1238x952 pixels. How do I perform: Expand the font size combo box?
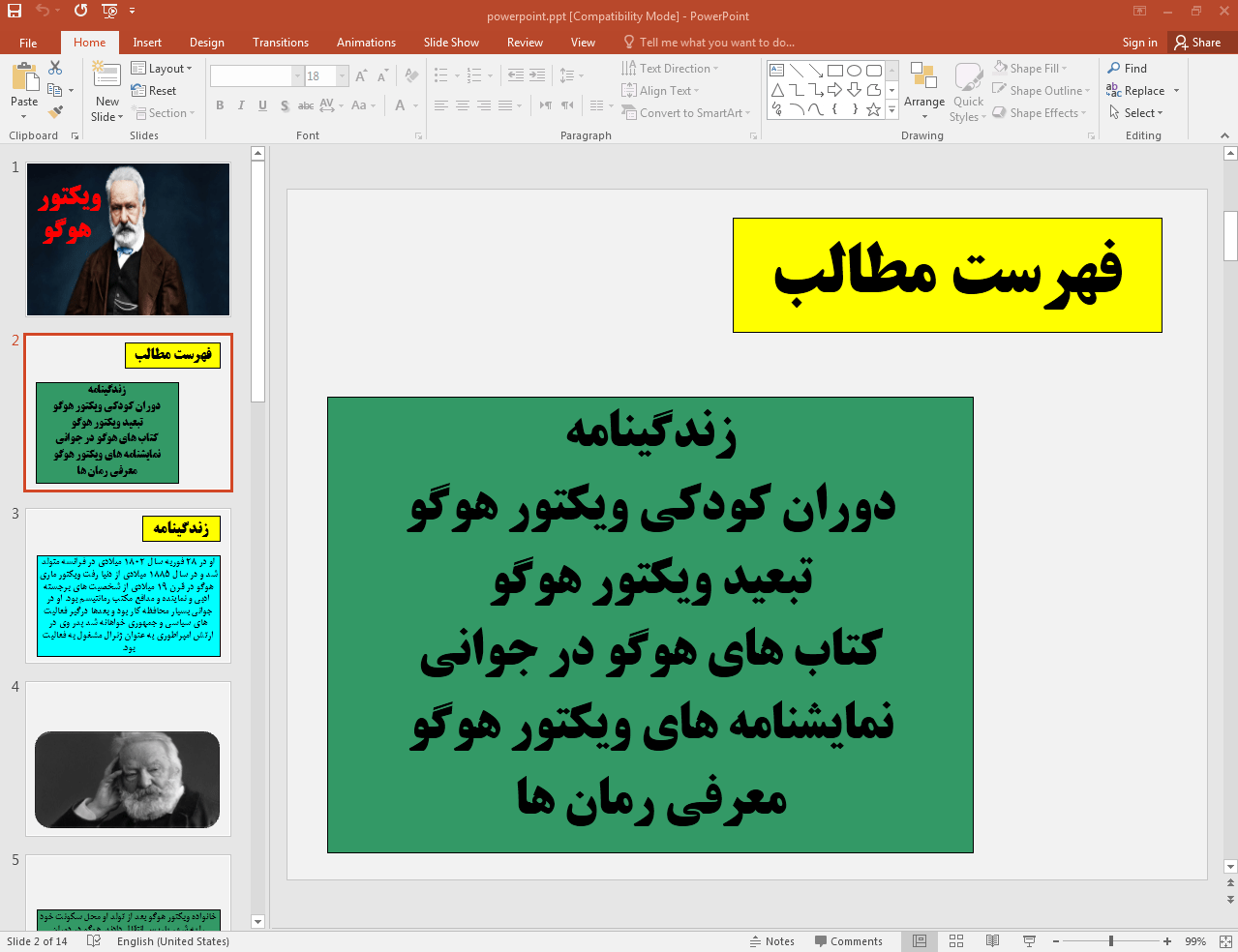tap(342, 76)
